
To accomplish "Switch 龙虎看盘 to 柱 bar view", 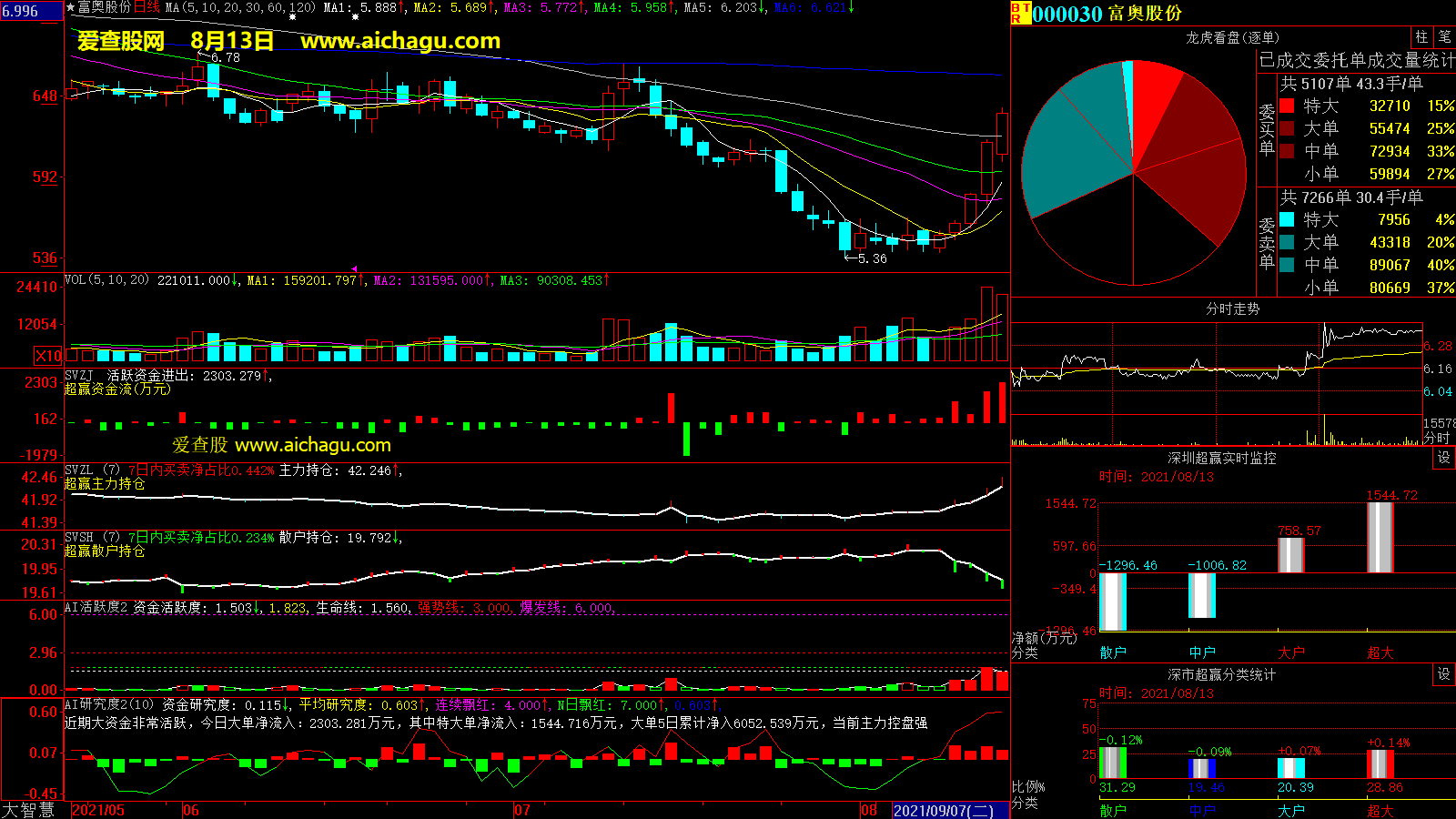I will click(x=1421, y=37).
